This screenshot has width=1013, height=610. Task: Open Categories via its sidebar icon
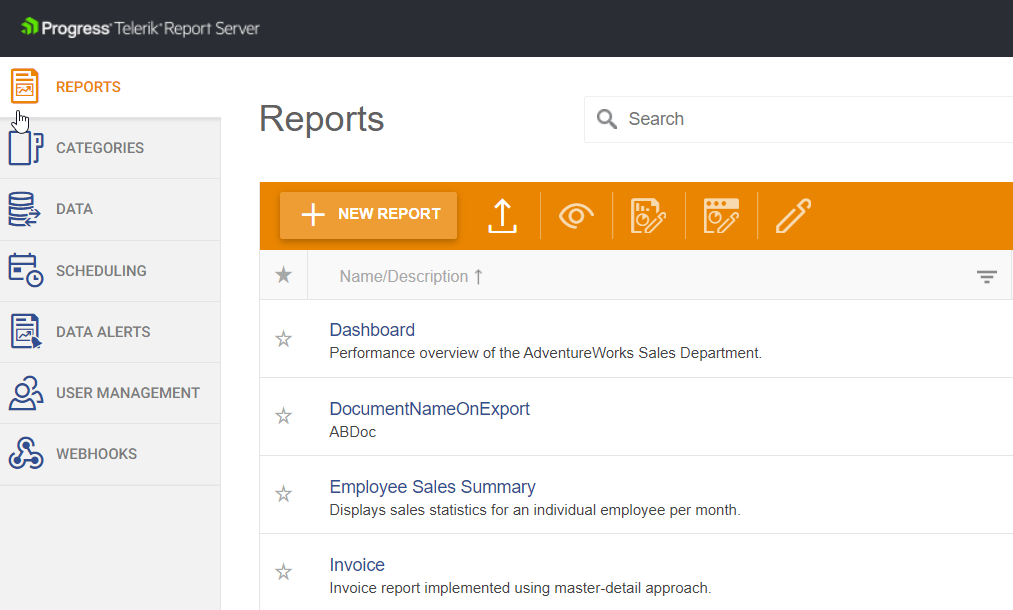[x=26, y=148]
